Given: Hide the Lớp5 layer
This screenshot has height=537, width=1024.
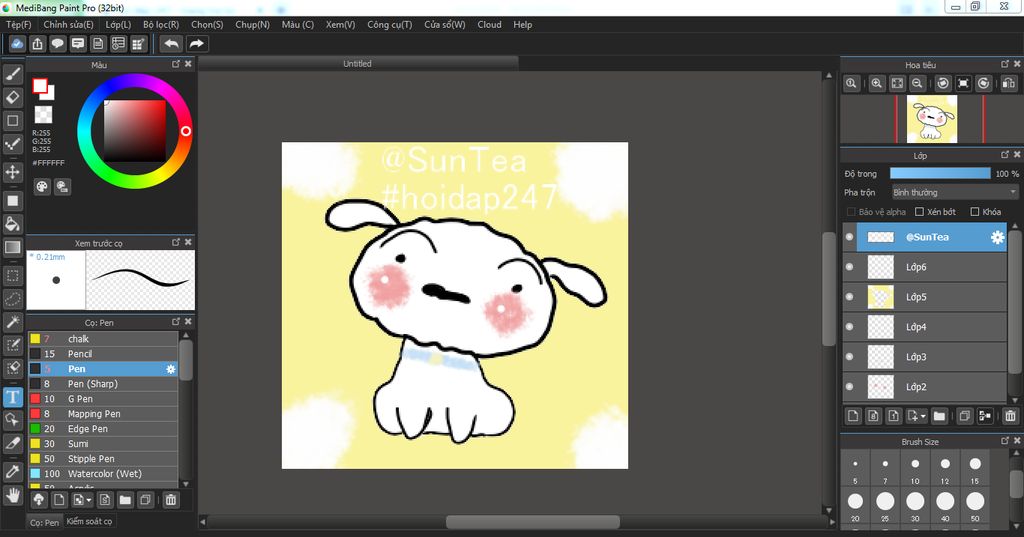Looking at the screenshot, I should coord(850,297).
